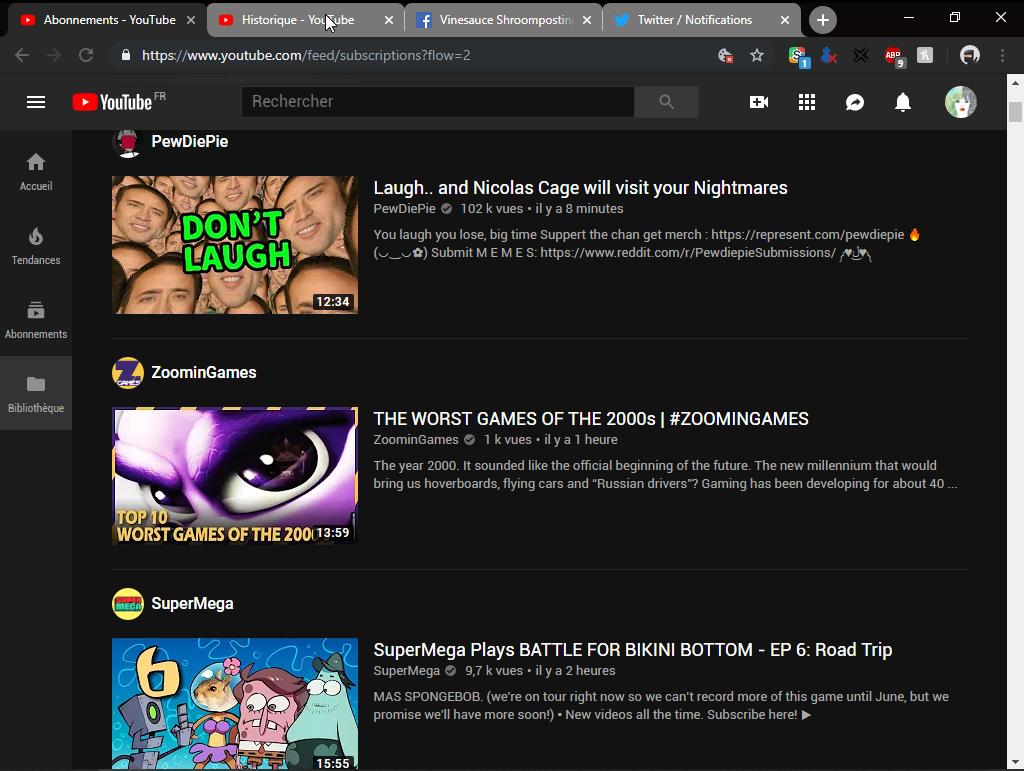This screenshot has width=1024, height=771.
Task: Click the site lock icon in the address bar
Action: tap(126, 55)
